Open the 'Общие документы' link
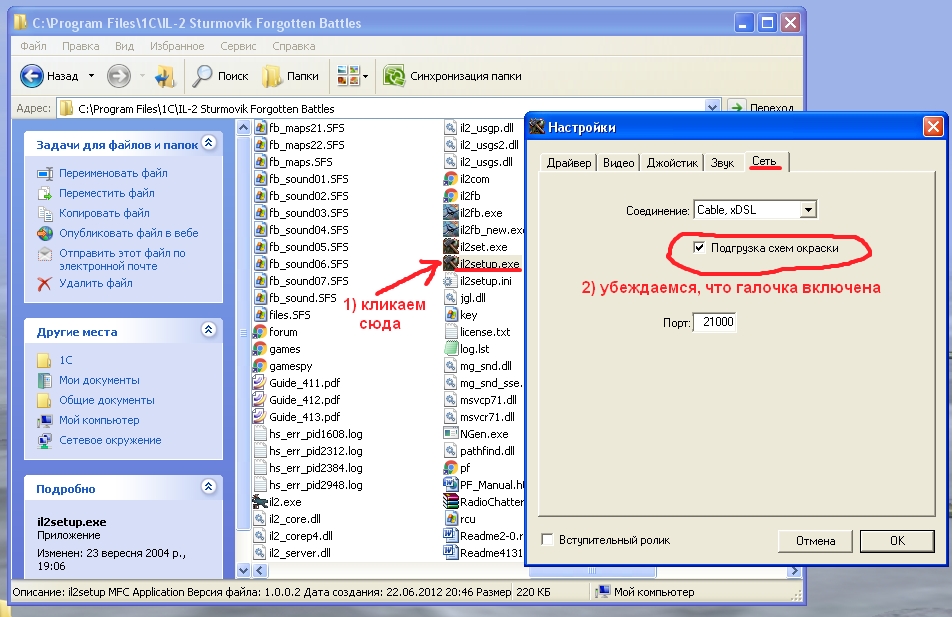 click(x=107, y=400)
